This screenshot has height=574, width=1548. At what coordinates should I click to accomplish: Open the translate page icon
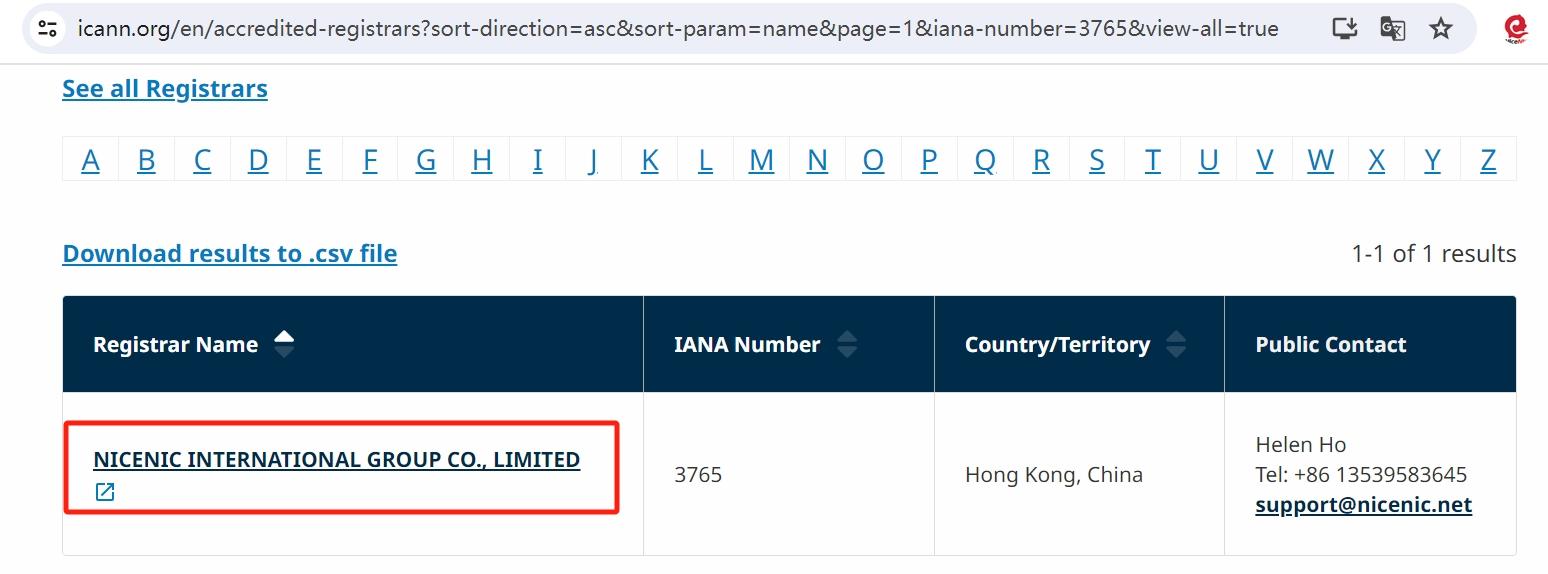[x=1392, y=28]
